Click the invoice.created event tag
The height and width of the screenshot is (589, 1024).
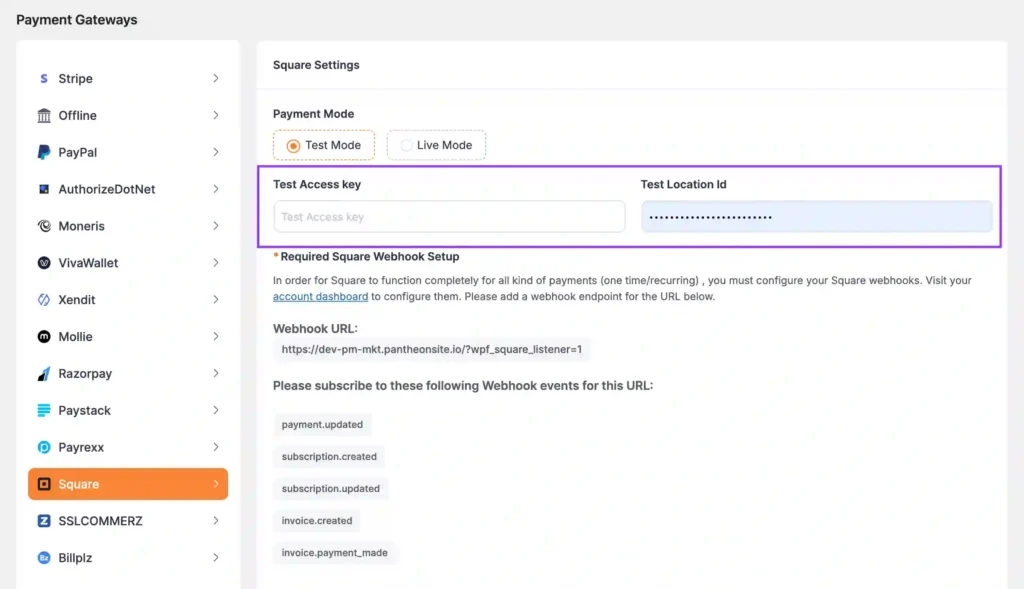click(317, 521)
